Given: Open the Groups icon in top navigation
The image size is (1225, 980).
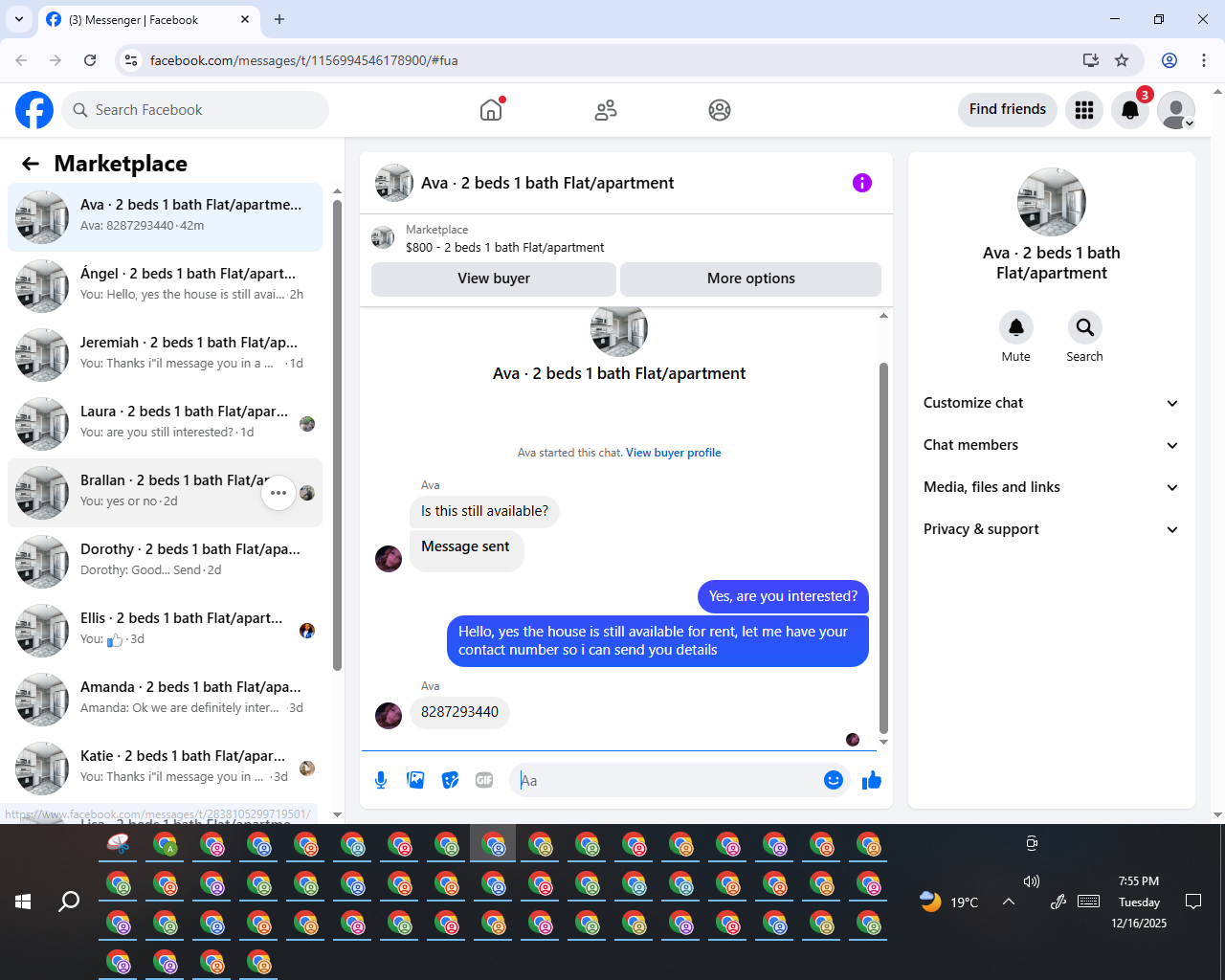Looking at the screenshot, I should click(x=720, y=110).
